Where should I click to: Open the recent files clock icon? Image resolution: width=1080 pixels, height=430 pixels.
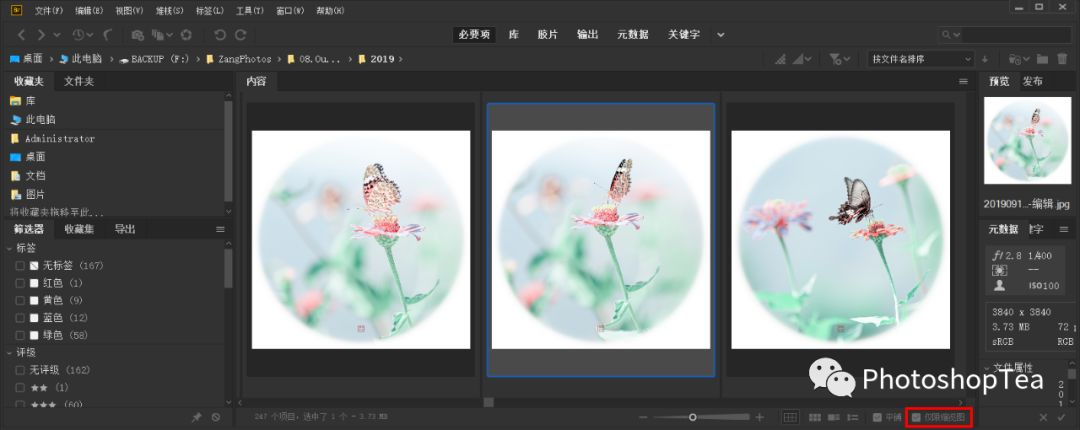pos(78,34)
